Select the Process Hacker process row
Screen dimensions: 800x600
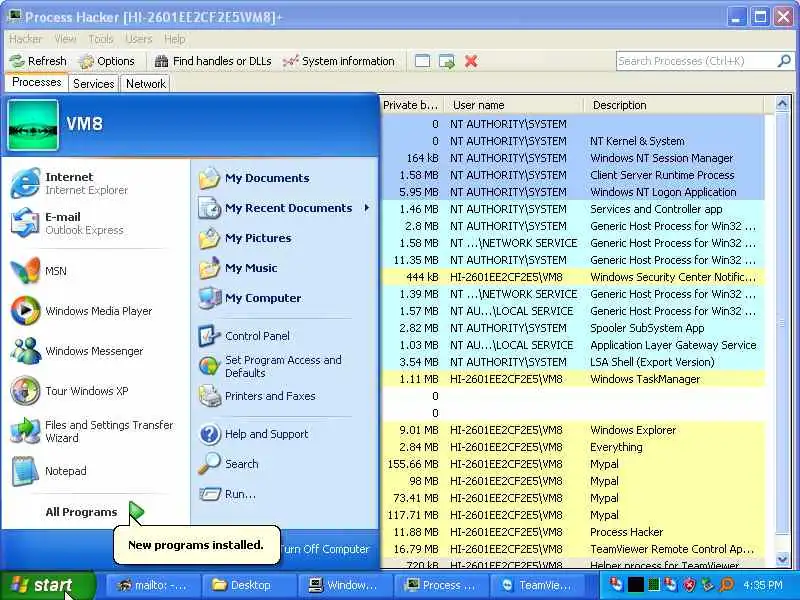(572, 532)
